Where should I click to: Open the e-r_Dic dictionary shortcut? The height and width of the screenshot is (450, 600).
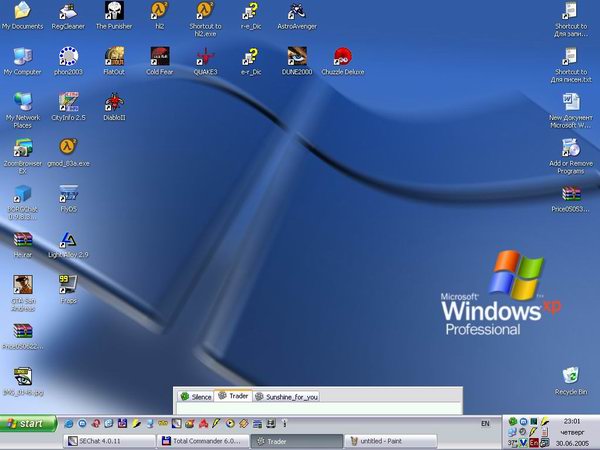tap(251, 61)
